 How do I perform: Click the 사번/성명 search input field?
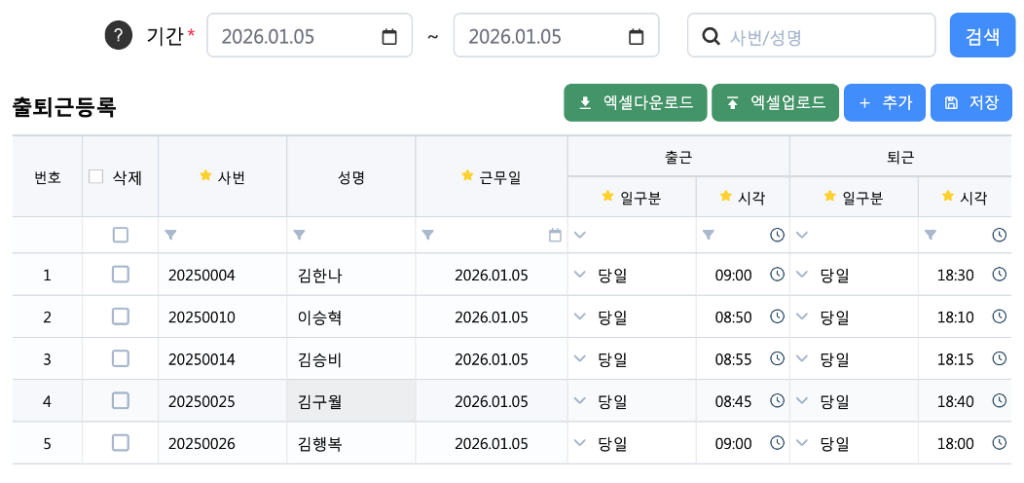click(x=820, y=37)
